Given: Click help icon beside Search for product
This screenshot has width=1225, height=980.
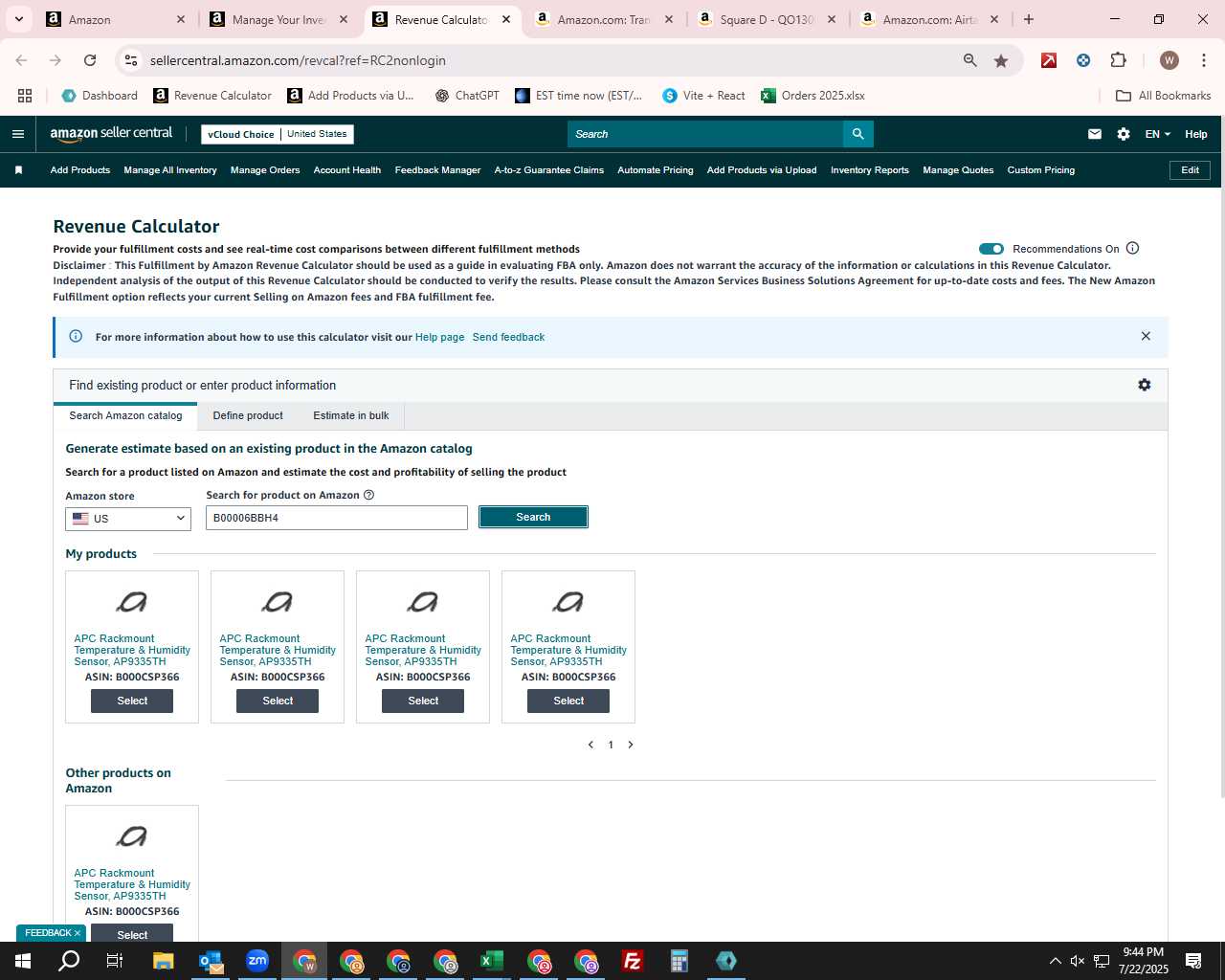Looking at the screenshot, I should (x=368, y=495).
